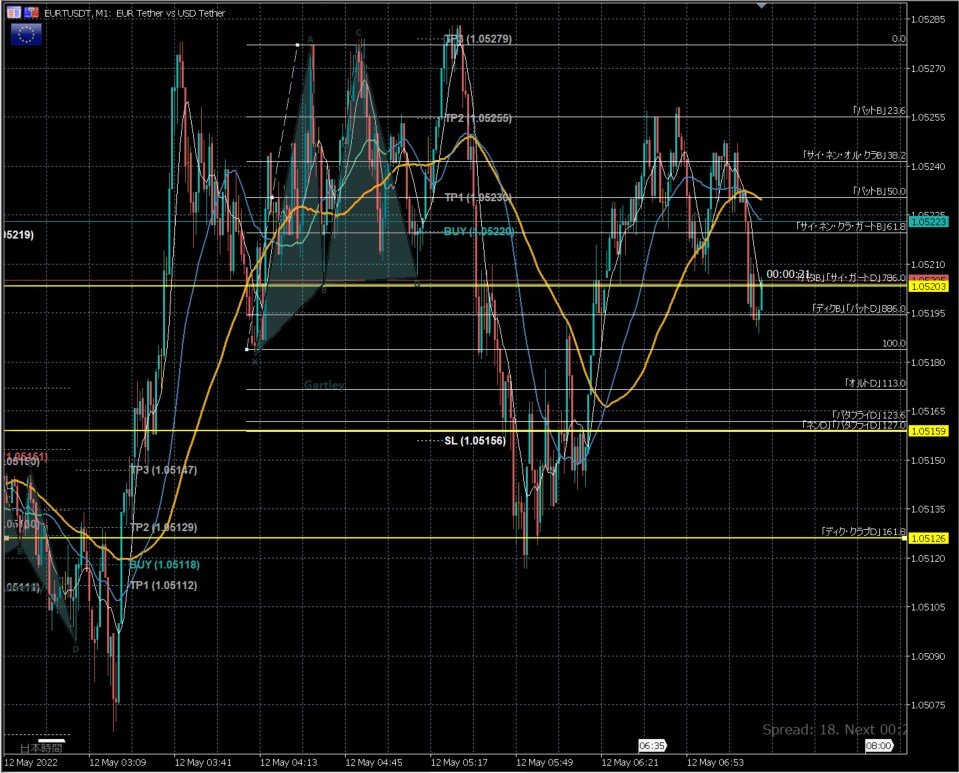
Task: Click the Spread: 18 status text
Action: [x=803, y=729]
